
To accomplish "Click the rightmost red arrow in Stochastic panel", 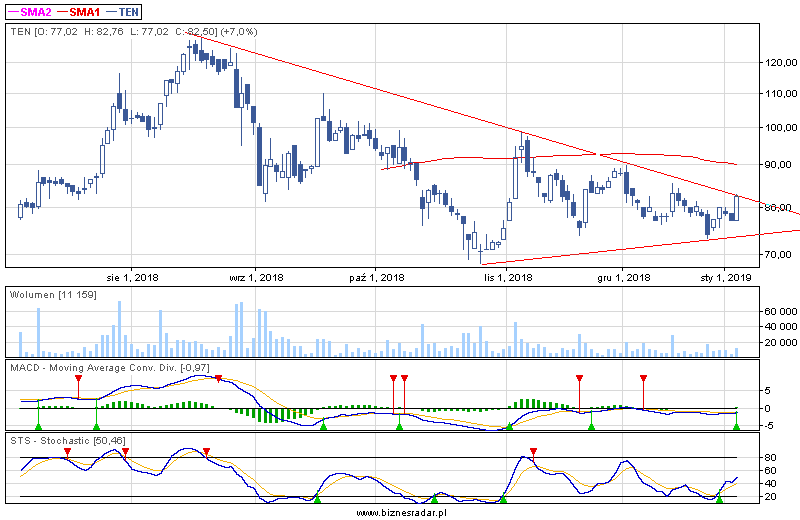I will point(533,452).
